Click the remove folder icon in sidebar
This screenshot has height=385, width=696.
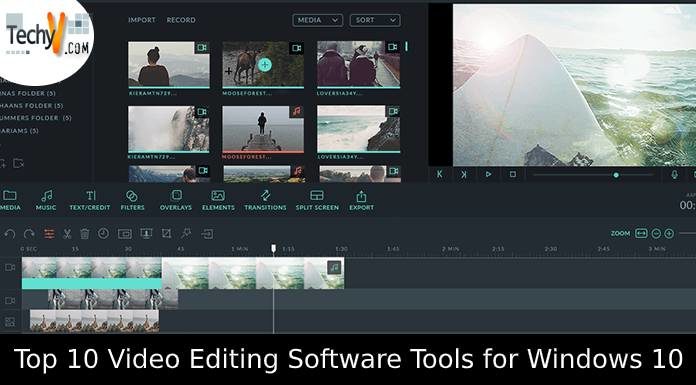[x=18, y=163]
